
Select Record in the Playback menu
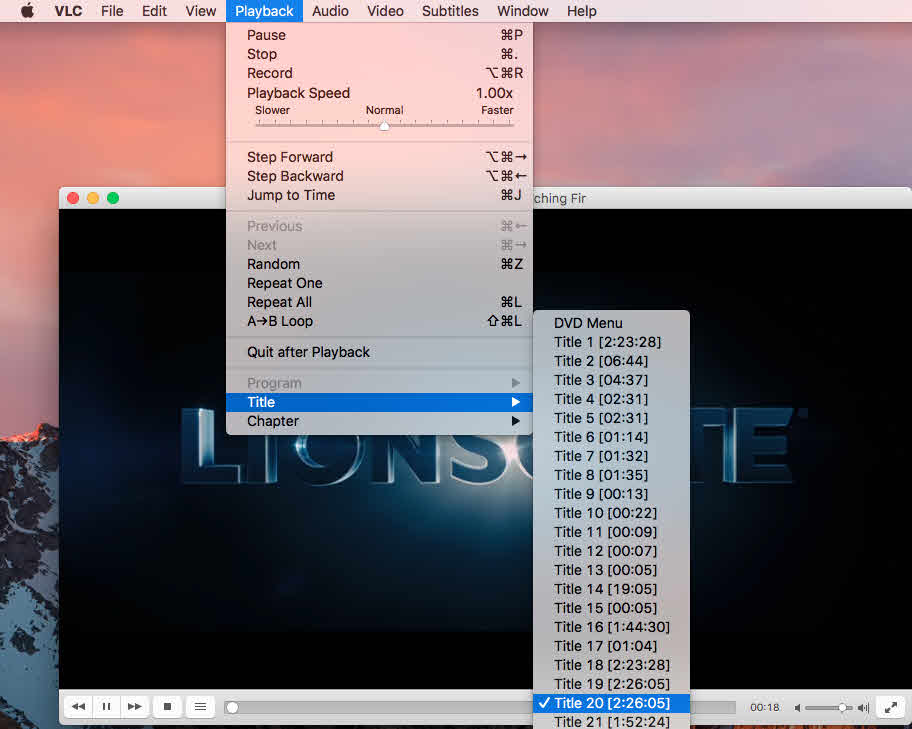[x=379, y=73]
